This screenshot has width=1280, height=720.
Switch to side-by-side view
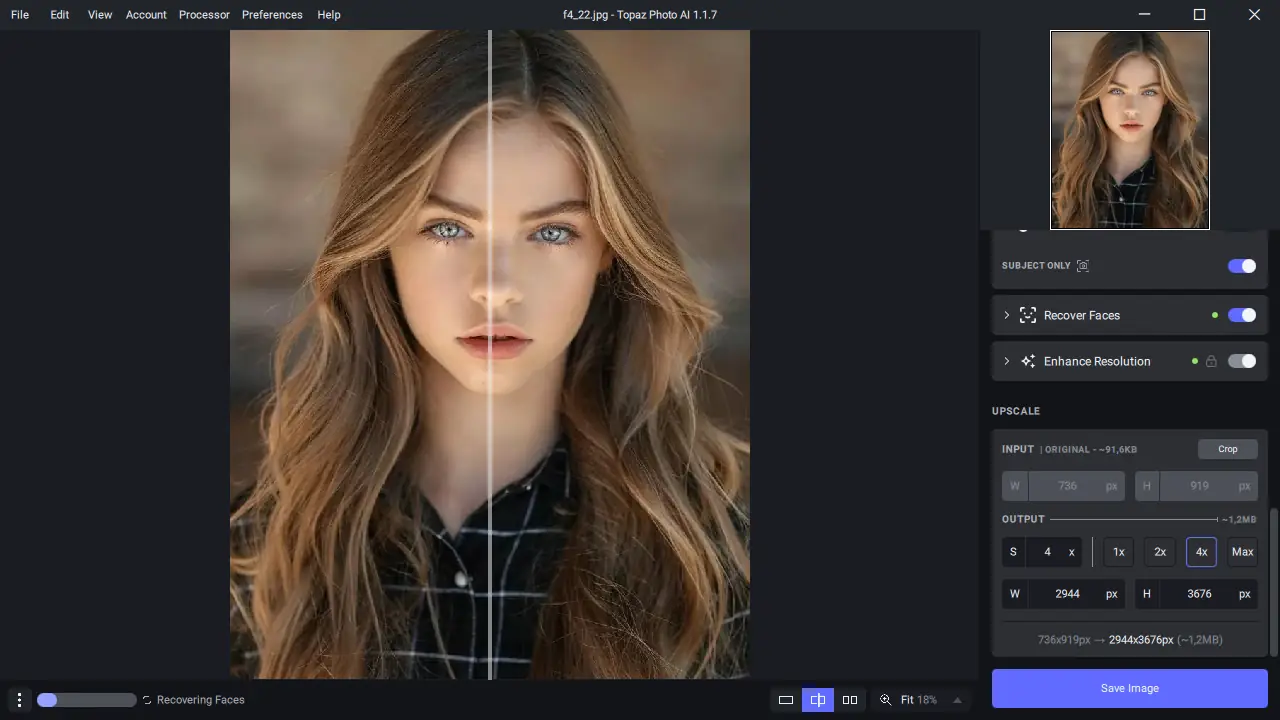(x=850, y=700)
